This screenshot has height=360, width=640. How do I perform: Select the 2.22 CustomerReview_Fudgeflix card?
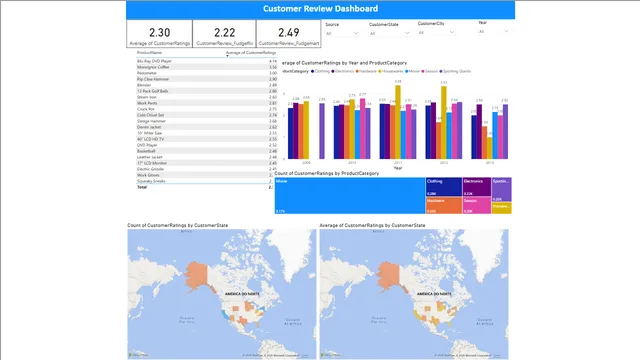[224, 34]
